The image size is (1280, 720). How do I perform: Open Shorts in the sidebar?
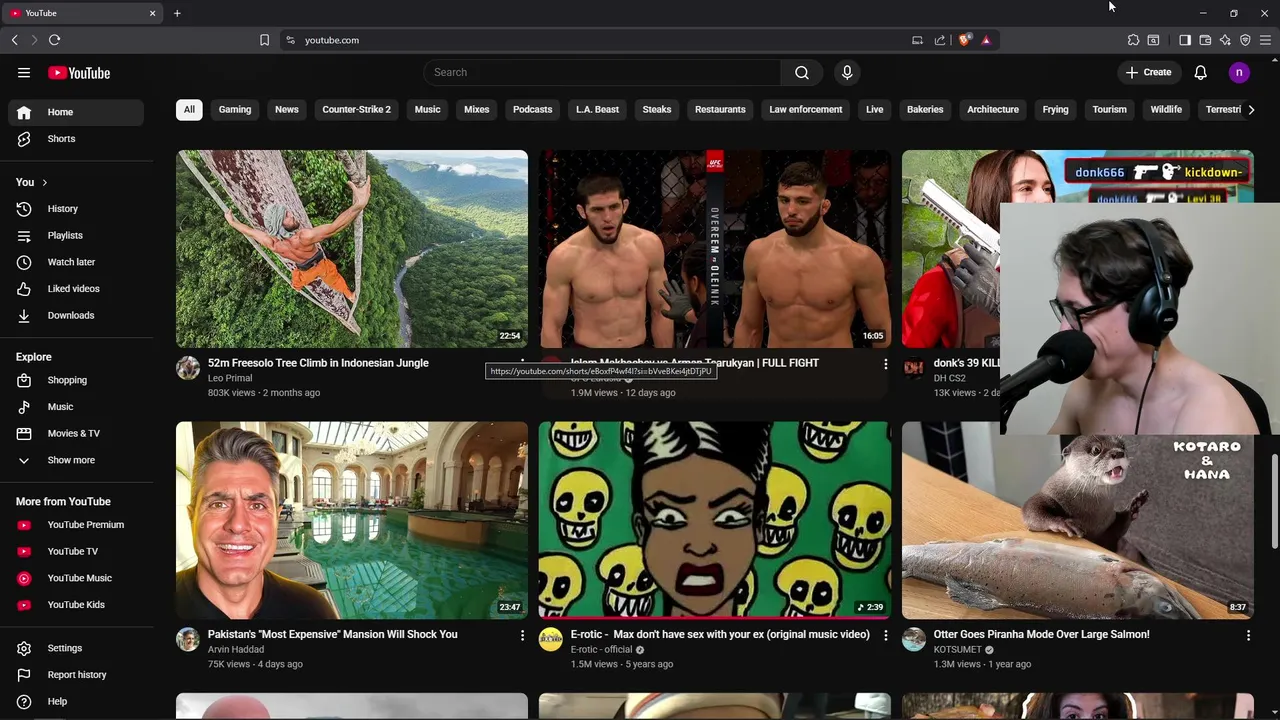(x=76, y=139)
